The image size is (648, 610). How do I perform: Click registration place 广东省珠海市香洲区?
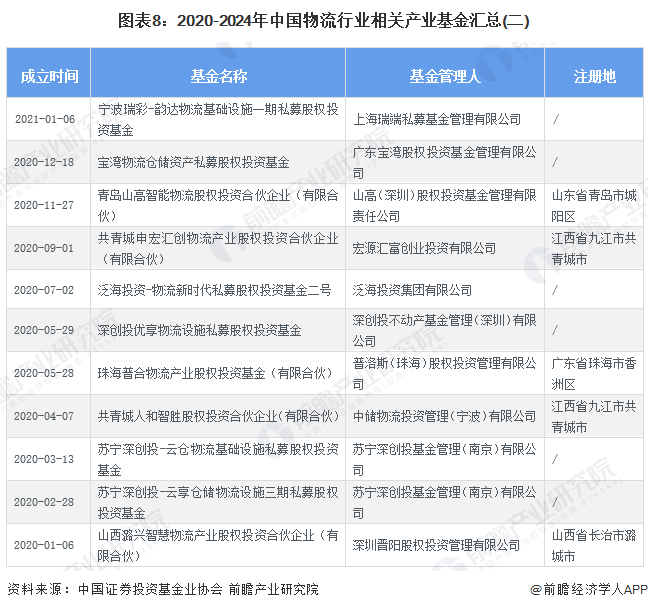click(x=594, y=373)
